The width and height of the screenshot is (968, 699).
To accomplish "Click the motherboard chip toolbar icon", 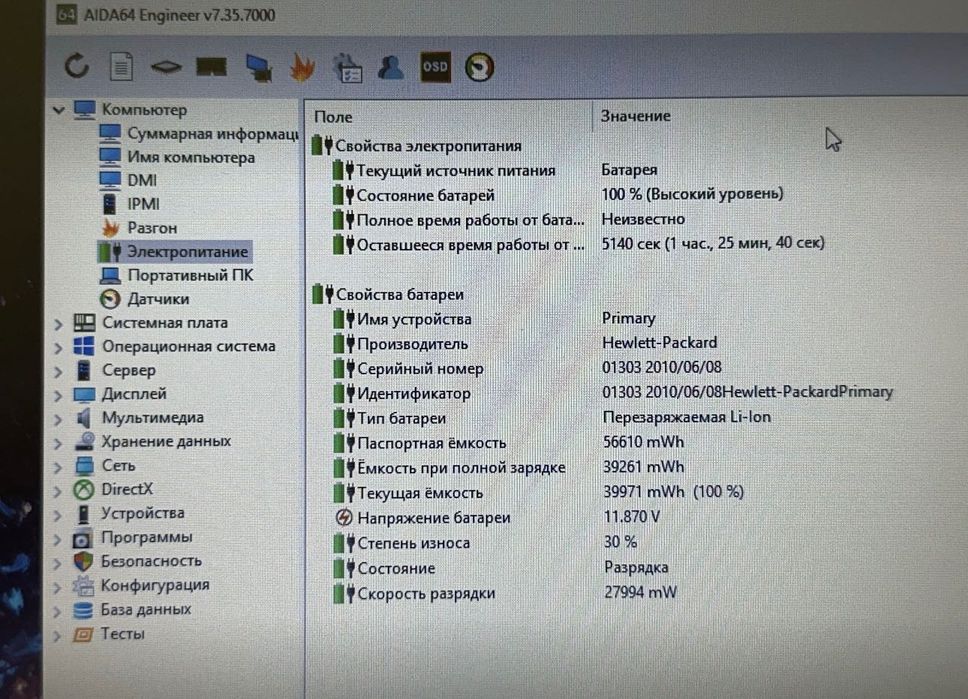I will coord(166,66).
